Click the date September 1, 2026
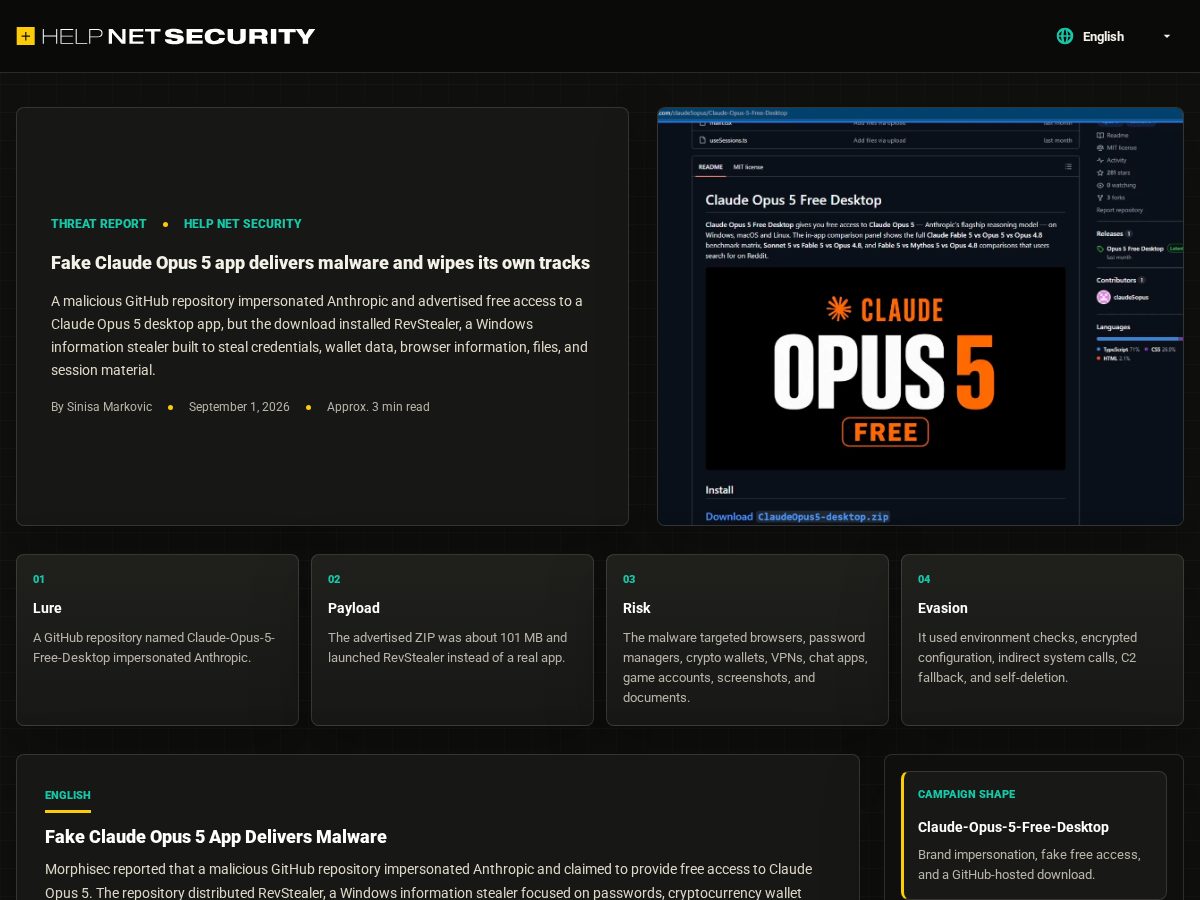This screenshot has width=1200, height=900. [x=239, y=407]
